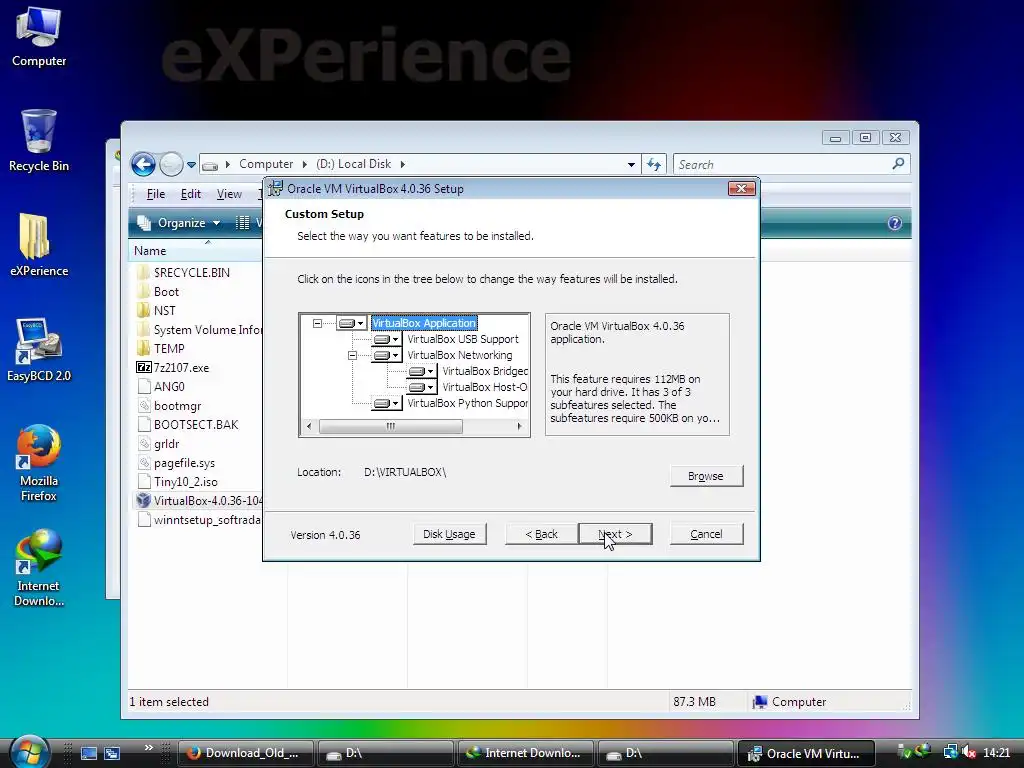Click the Browse button for install location
The height and width of the screenshot is (768, 1024).
[x=707, y=476]
